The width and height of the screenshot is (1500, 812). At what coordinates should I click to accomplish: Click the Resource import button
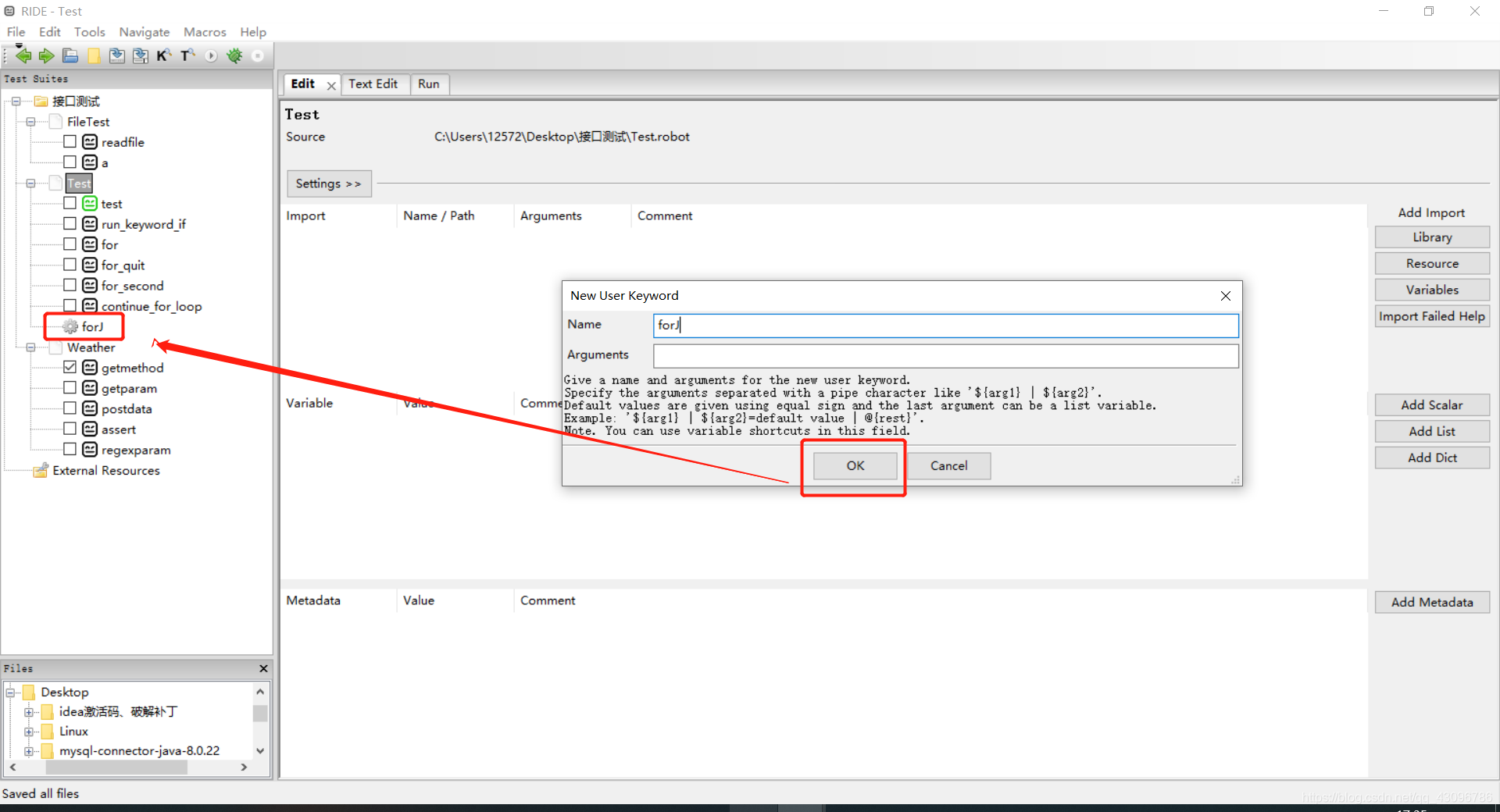click(1432, 263)
